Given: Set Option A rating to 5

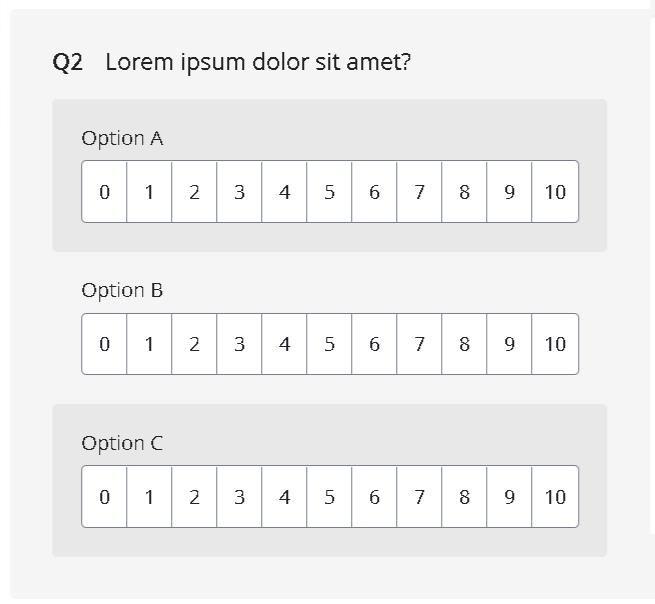Looking at the screenshot, I should (329, 192).
